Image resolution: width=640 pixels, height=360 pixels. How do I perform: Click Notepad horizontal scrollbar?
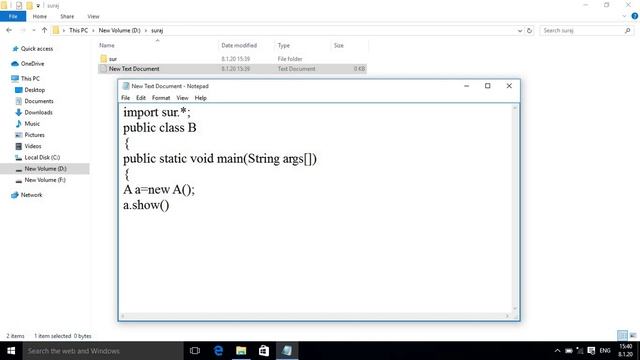(315, 316)
